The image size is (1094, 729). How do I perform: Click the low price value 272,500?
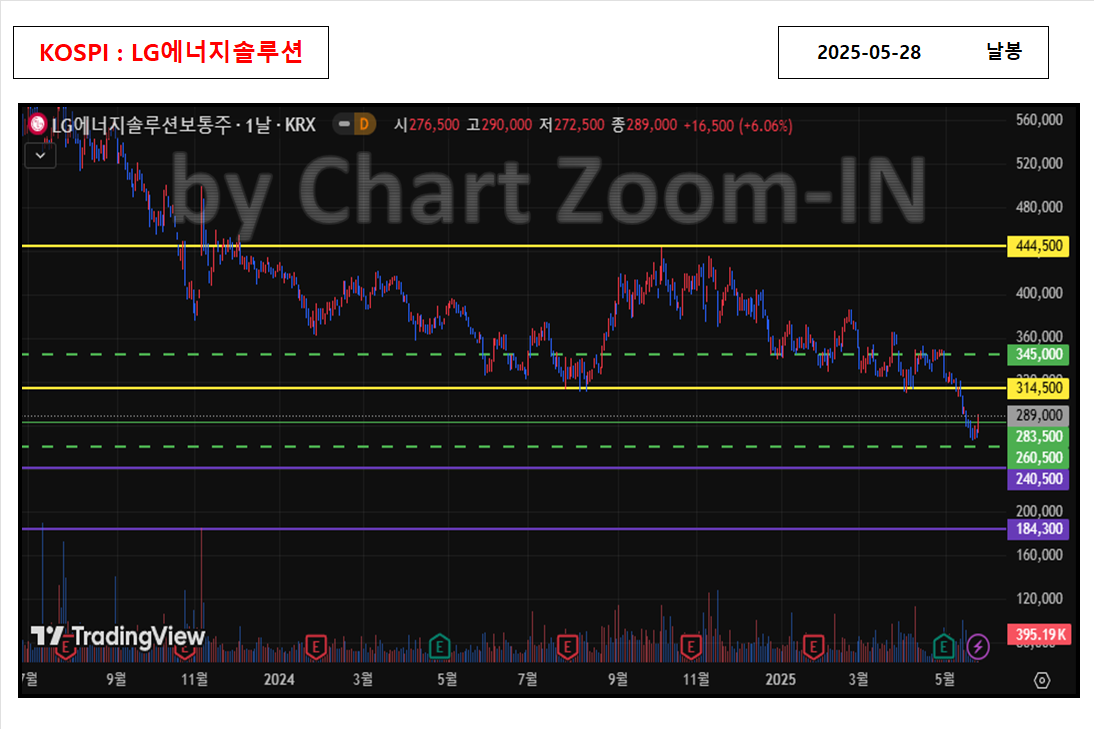(x=579, y=125)
